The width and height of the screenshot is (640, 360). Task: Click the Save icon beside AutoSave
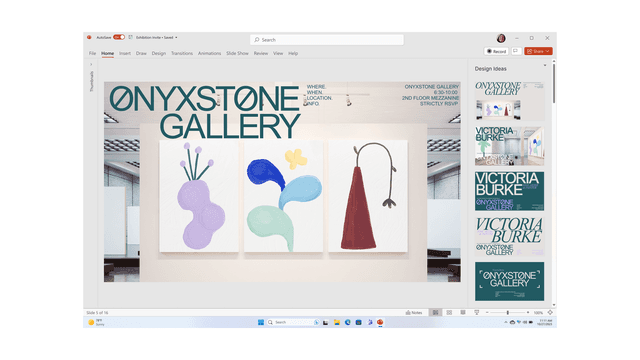[131, 37]
